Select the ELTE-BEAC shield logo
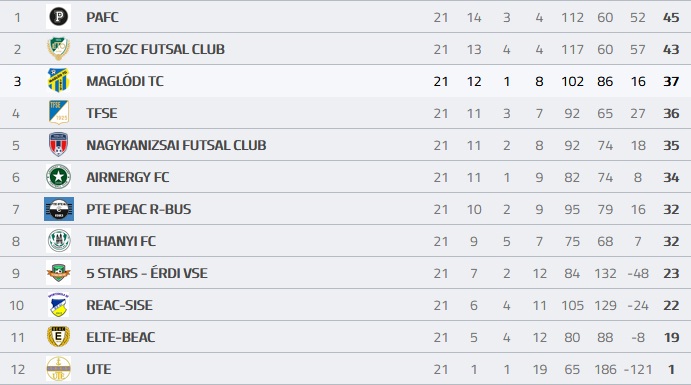Screen dimensions: 691x385 [59, 337]
